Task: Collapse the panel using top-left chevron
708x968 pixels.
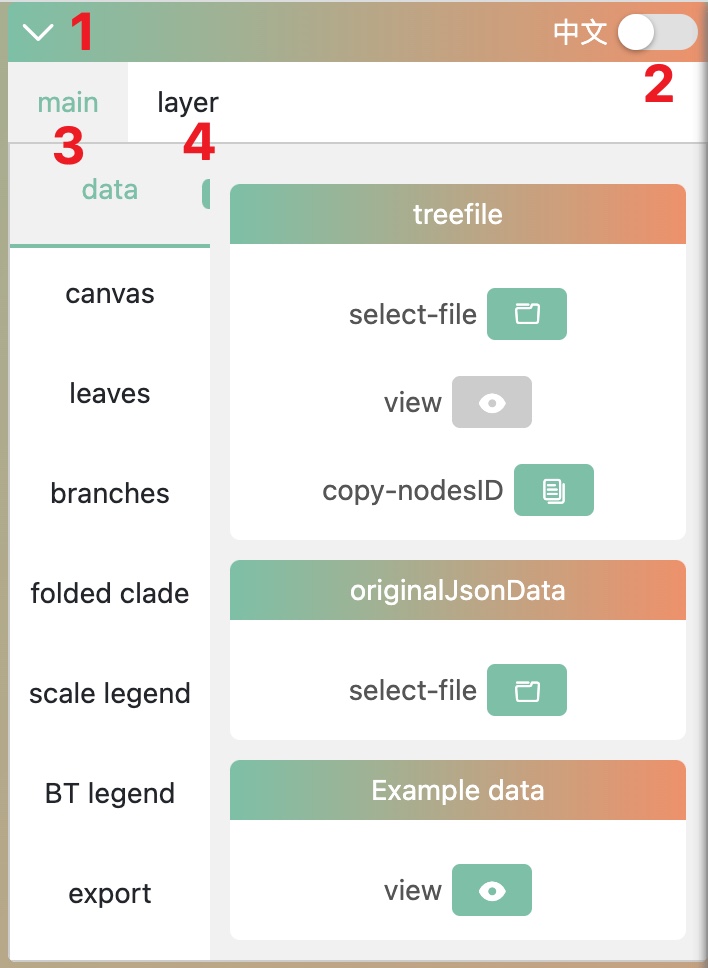Action: 38,33
